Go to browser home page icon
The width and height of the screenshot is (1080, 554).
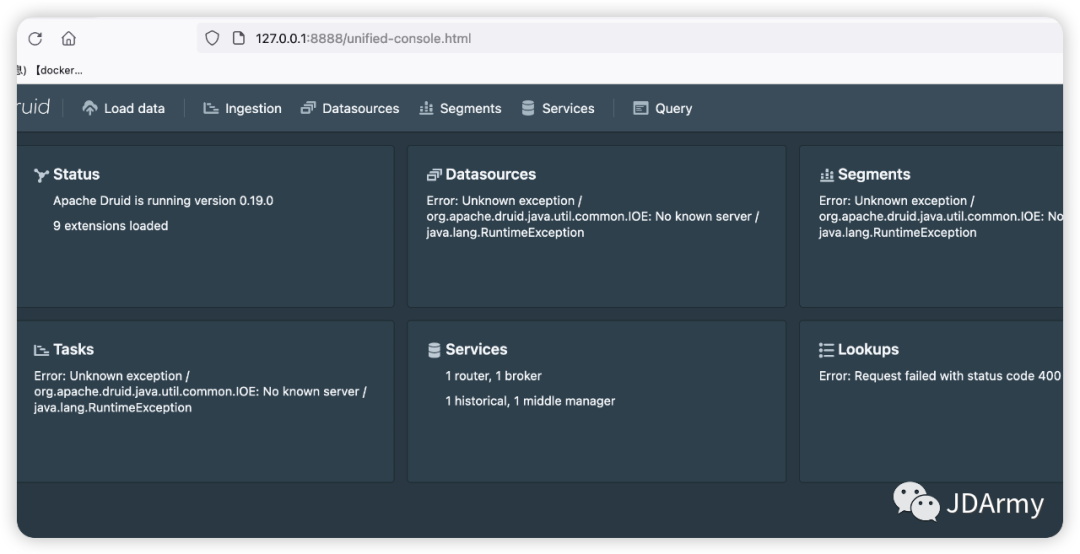(x=68, y=39)
